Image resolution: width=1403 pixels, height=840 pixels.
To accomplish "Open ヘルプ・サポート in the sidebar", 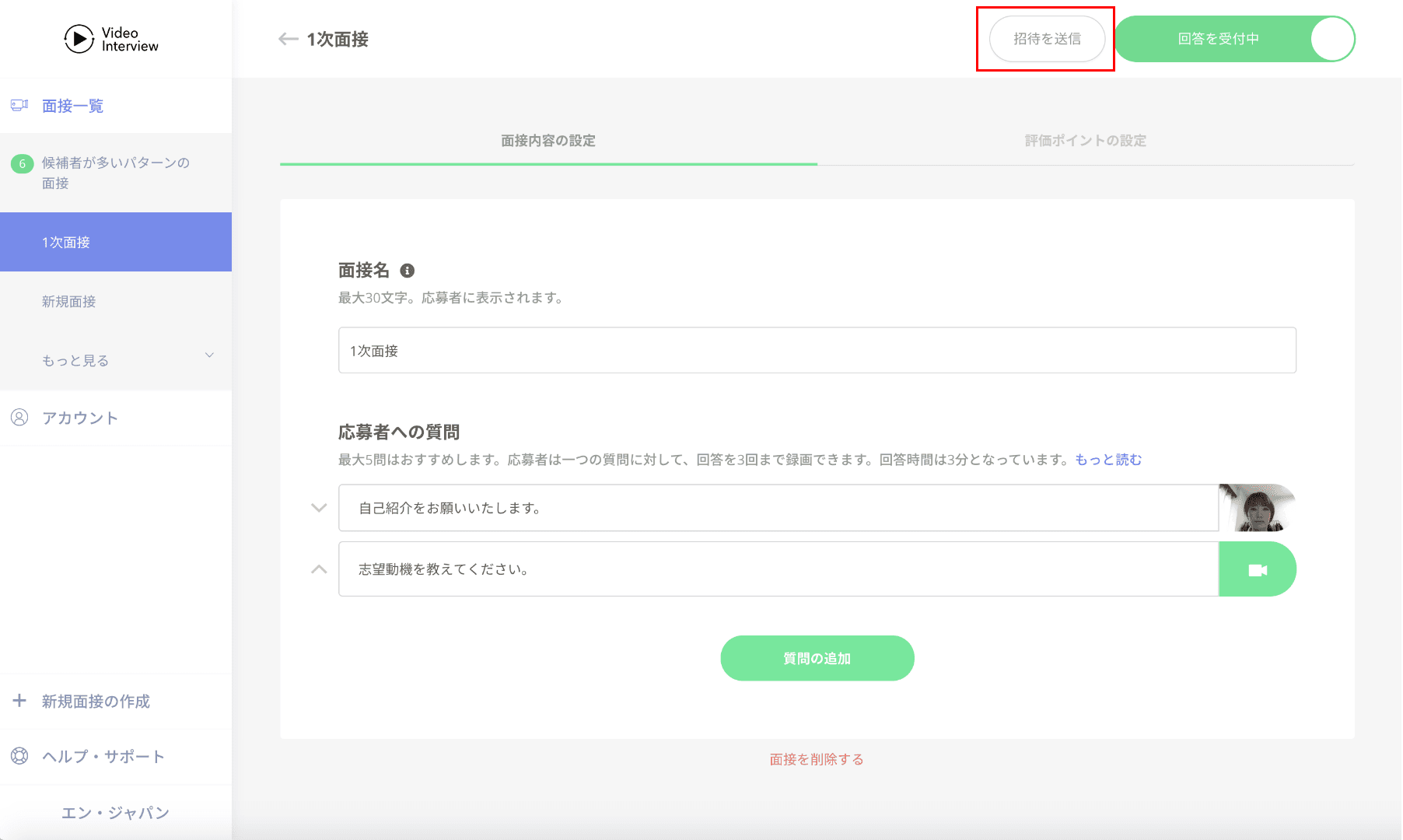I will pyautogui.click(x=103, y=756).
